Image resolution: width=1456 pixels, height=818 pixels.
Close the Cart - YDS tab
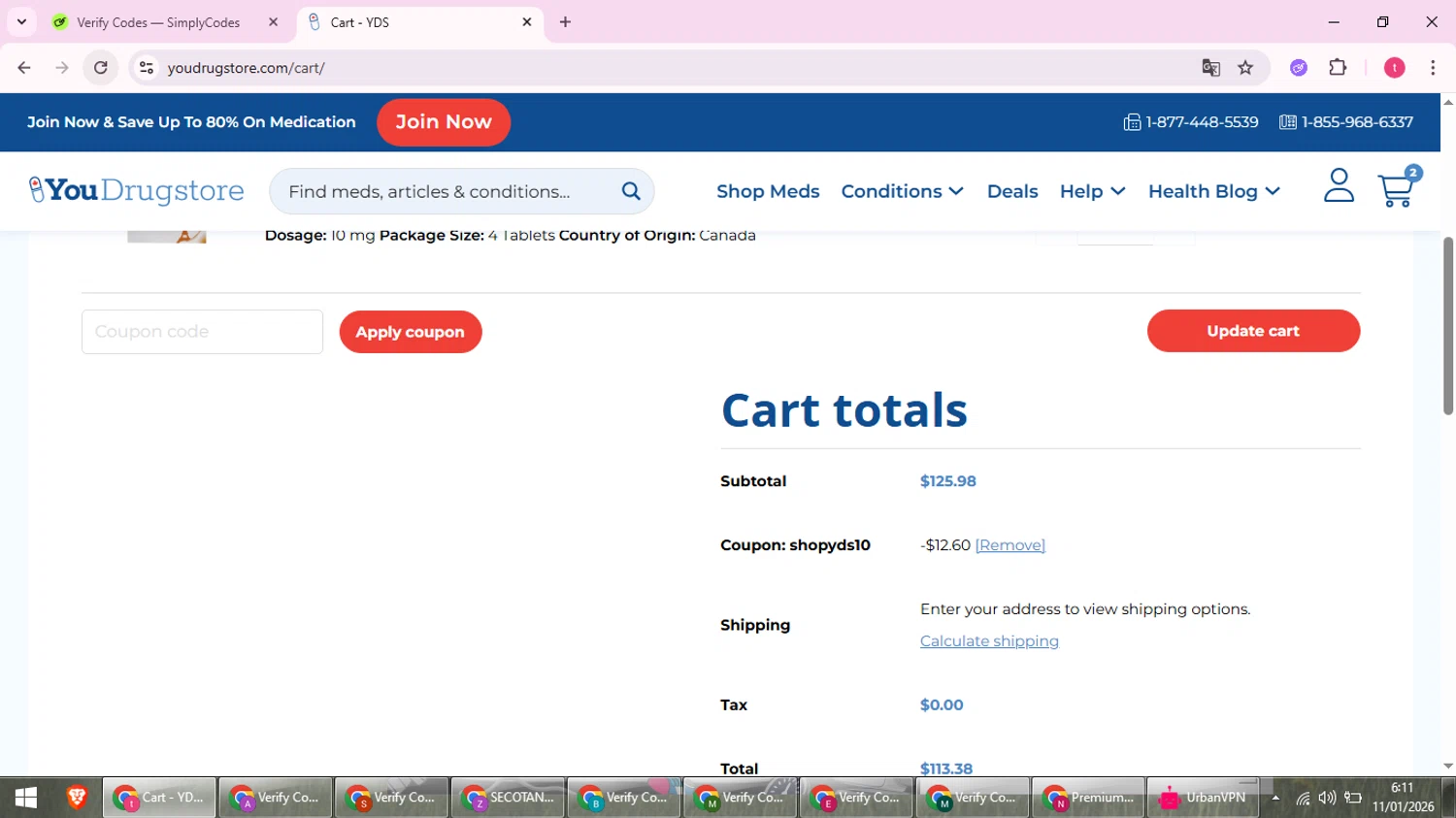[x=527, y=21]
